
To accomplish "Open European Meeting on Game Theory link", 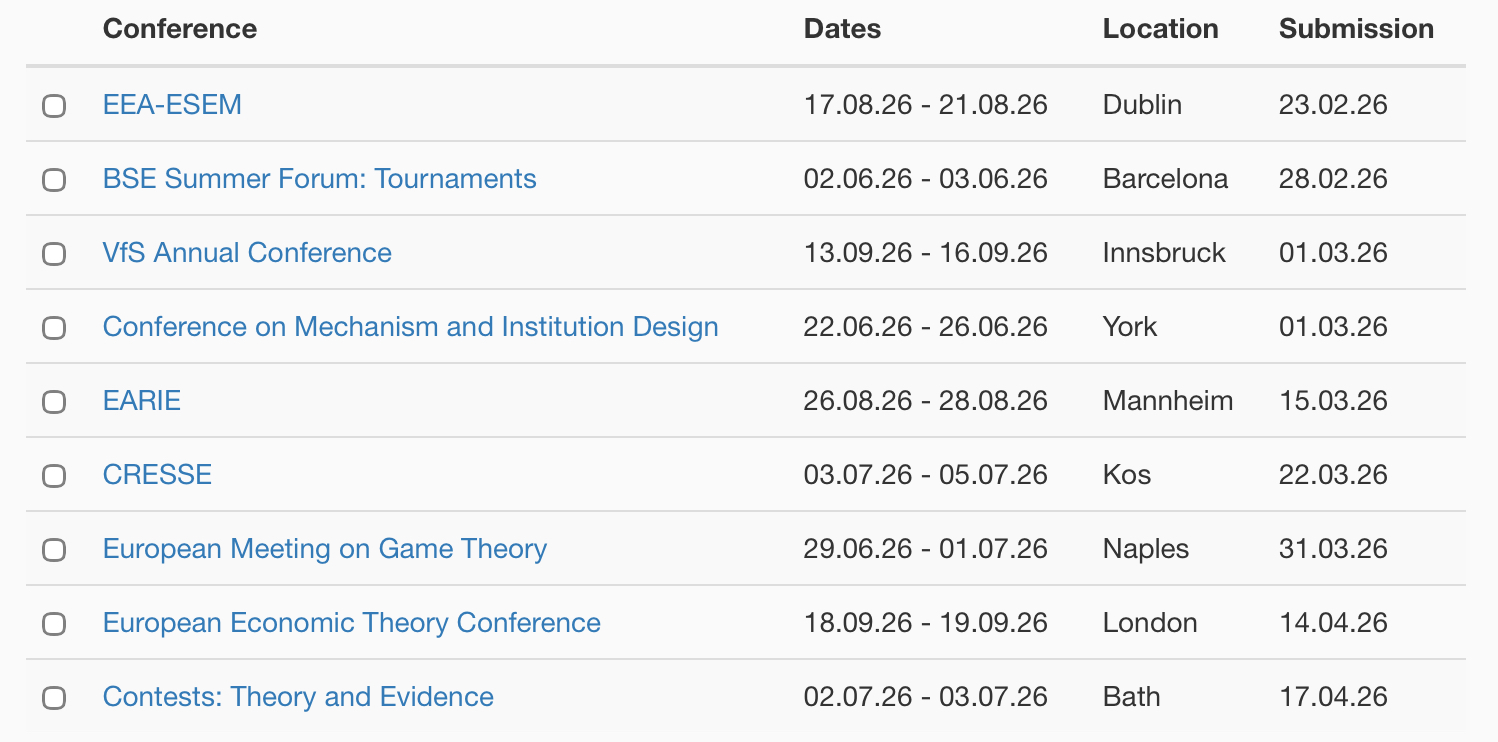I will click(324, 549).
